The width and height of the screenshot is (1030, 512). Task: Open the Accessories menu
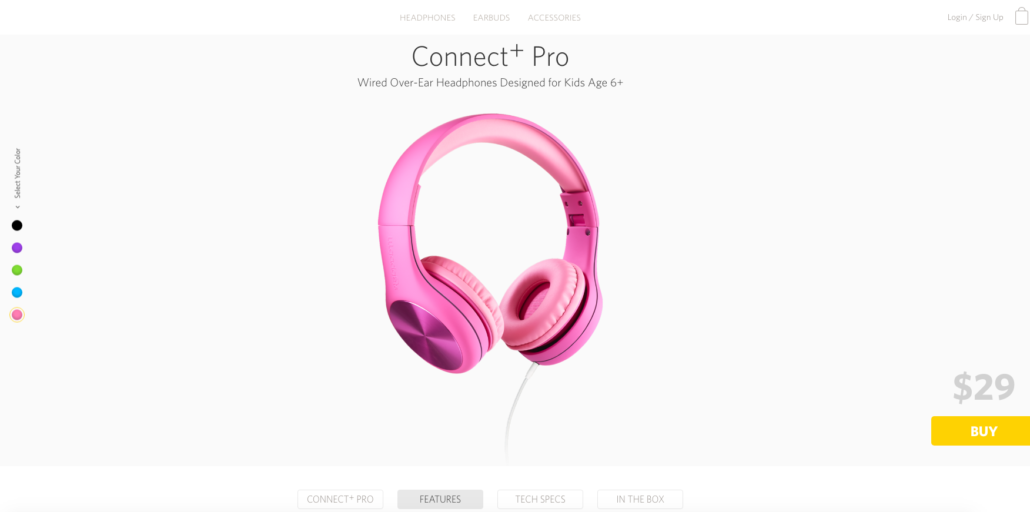[554, 18]
